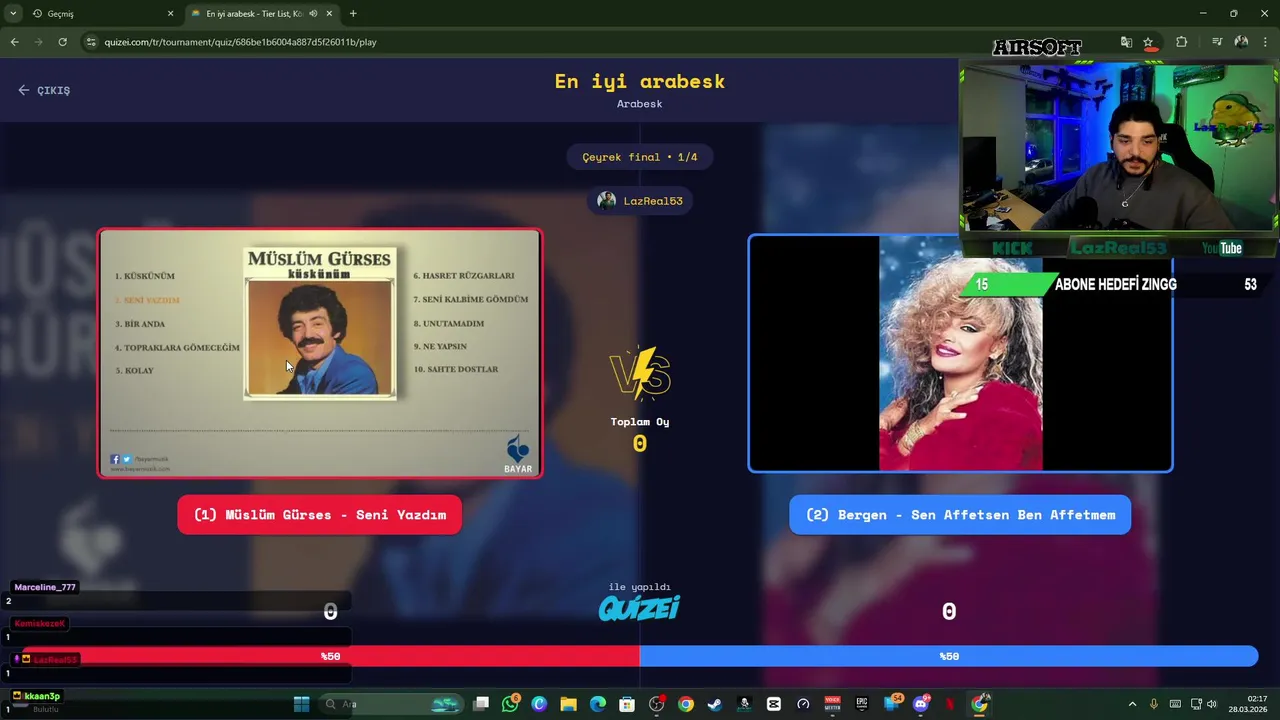
Task: Go back in the browser
Action: tap(14, 42)
